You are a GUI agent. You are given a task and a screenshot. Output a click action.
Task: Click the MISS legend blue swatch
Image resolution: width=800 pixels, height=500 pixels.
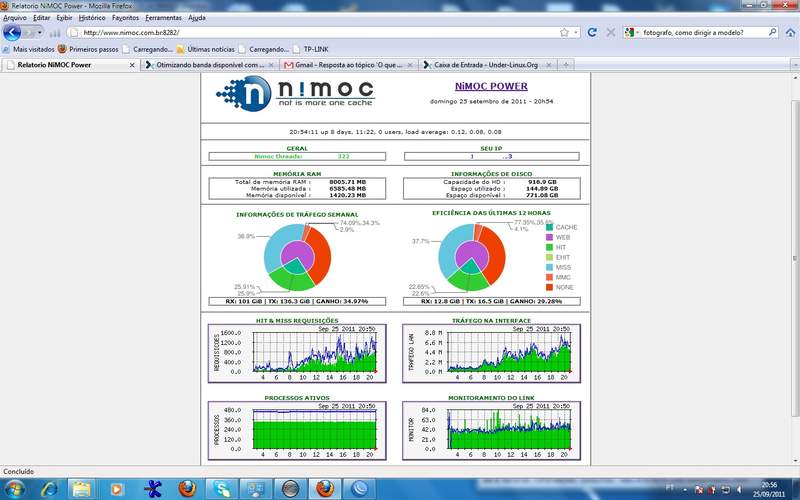tap(549, 267)
